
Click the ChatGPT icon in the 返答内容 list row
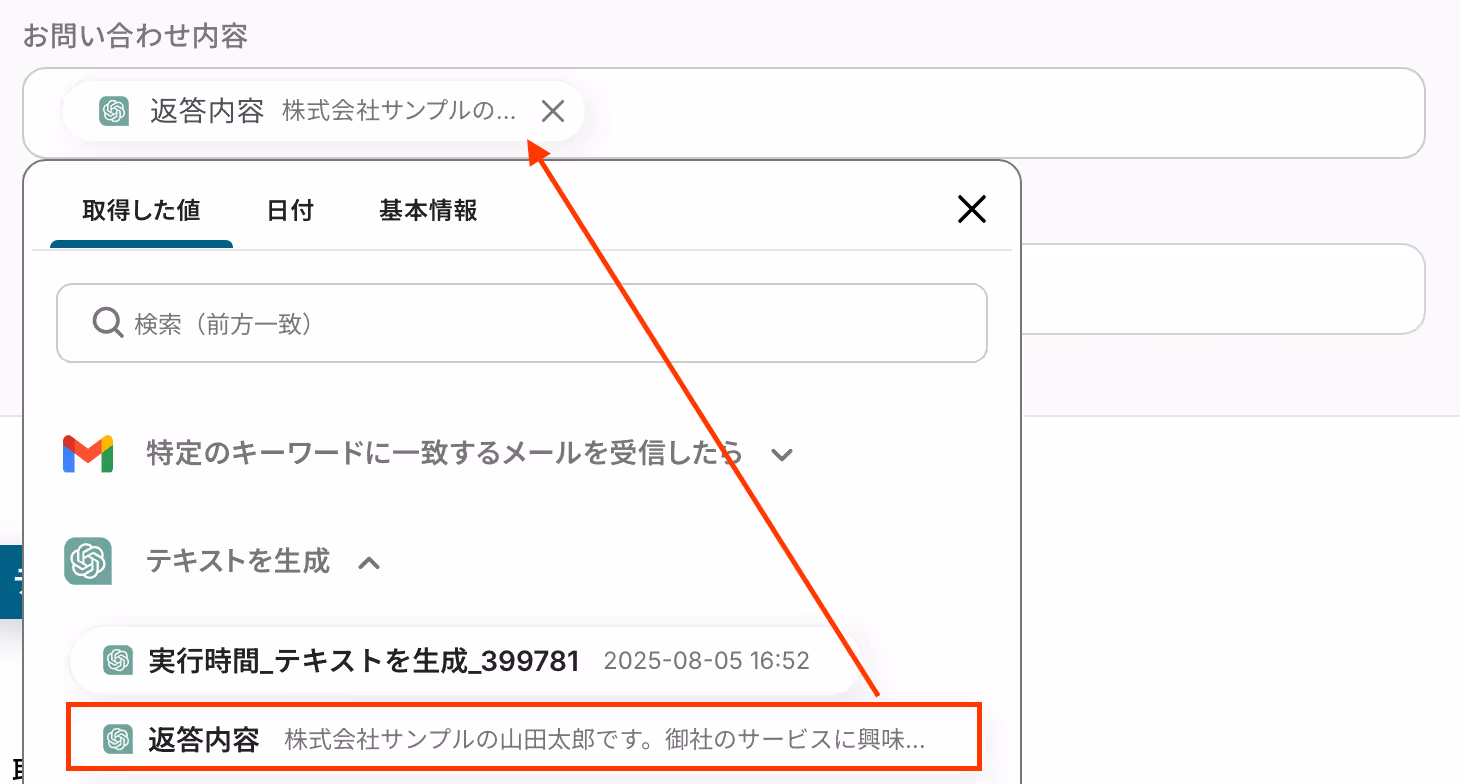click(x=118, y=740)
